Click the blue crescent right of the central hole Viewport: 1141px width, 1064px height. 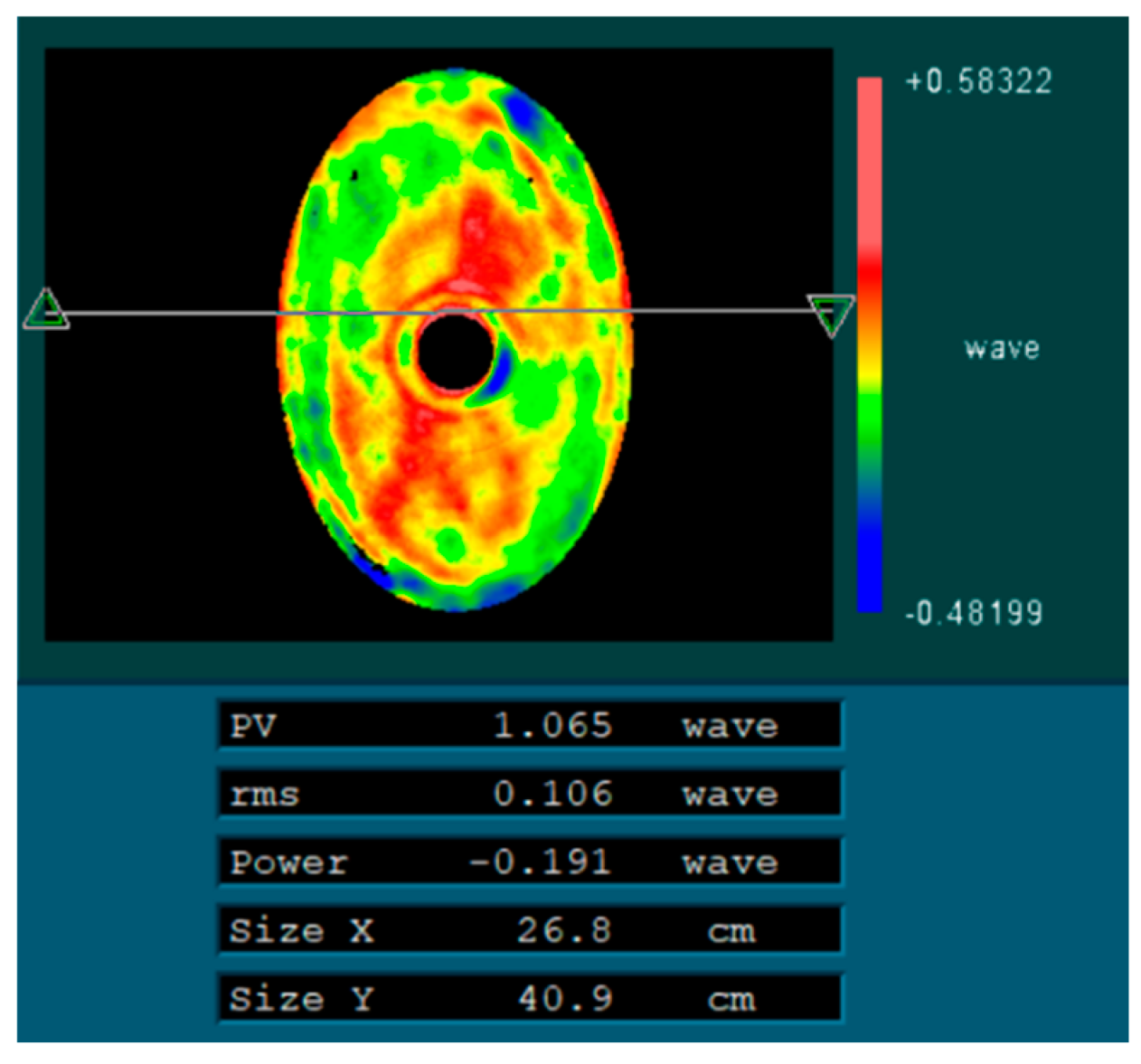tap(500, 367)
